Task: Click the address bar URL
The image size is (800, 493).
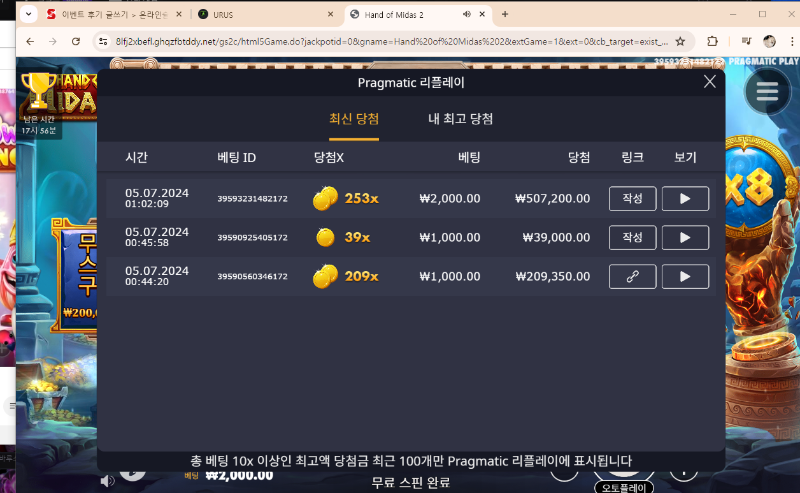Action: pos(391,41)
